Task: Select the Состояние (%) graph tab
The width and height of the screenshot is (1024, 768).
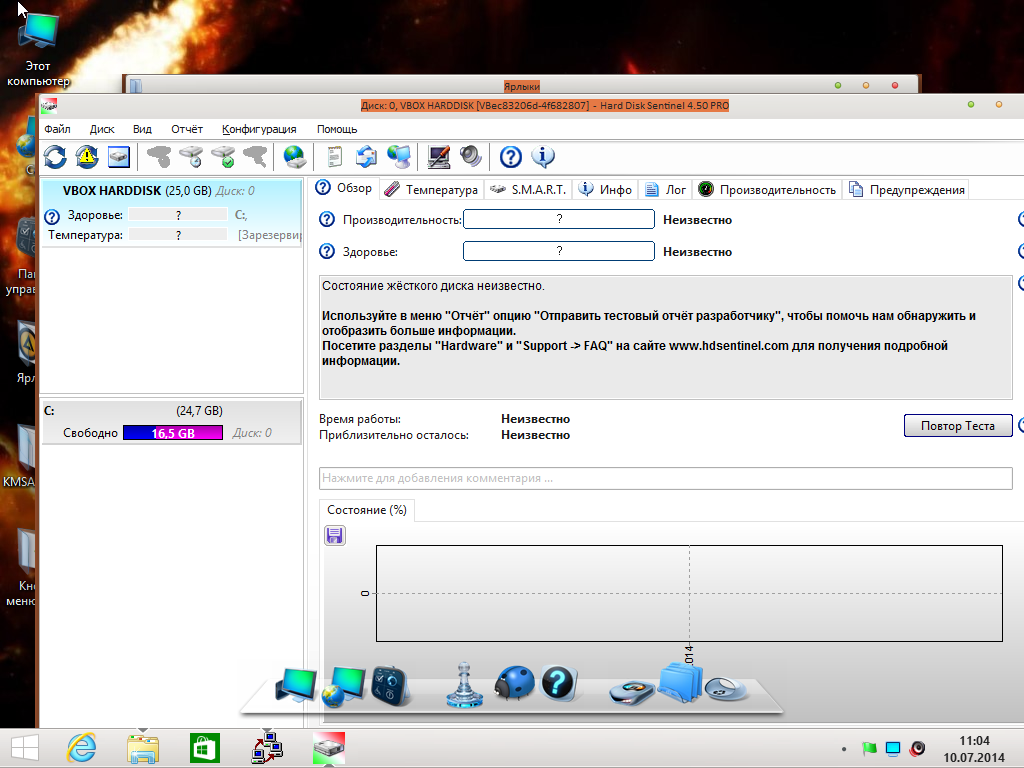Action: coord(366,510)
